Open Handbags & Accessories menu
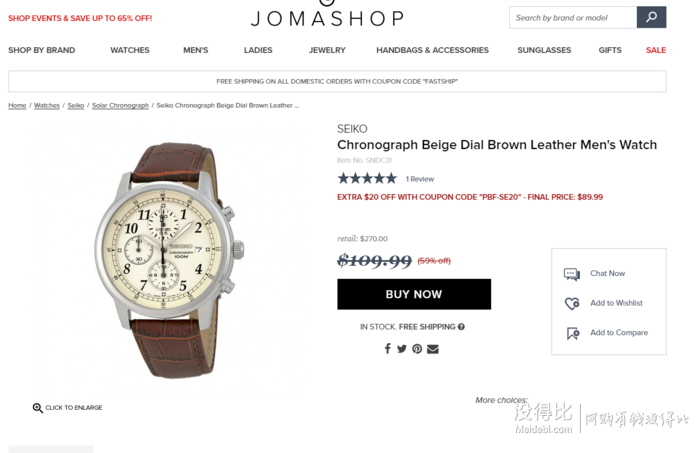Screen dimensions: 700x453 tap(433, 50)
